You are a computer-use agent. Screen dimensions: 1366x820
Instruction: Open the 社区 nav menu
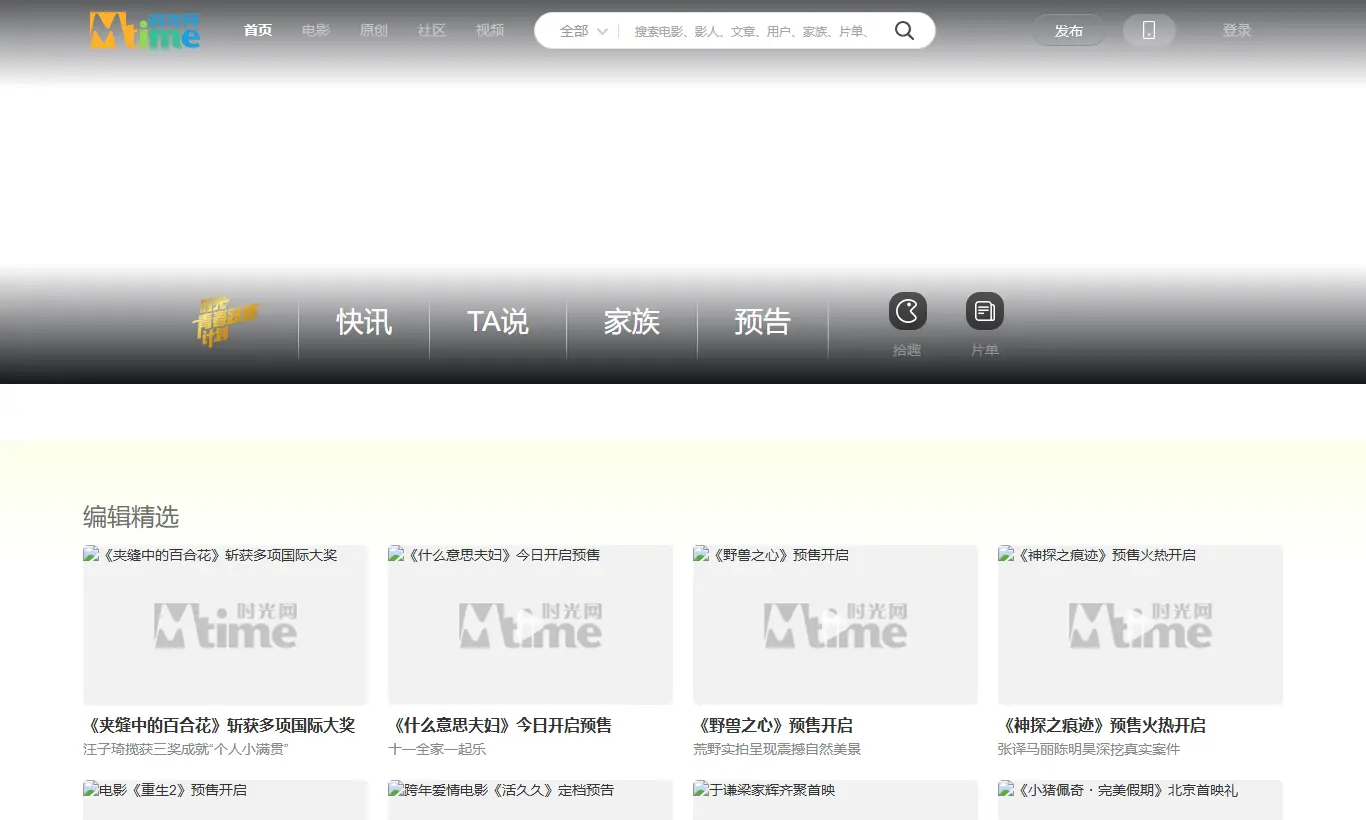(432, 31)
